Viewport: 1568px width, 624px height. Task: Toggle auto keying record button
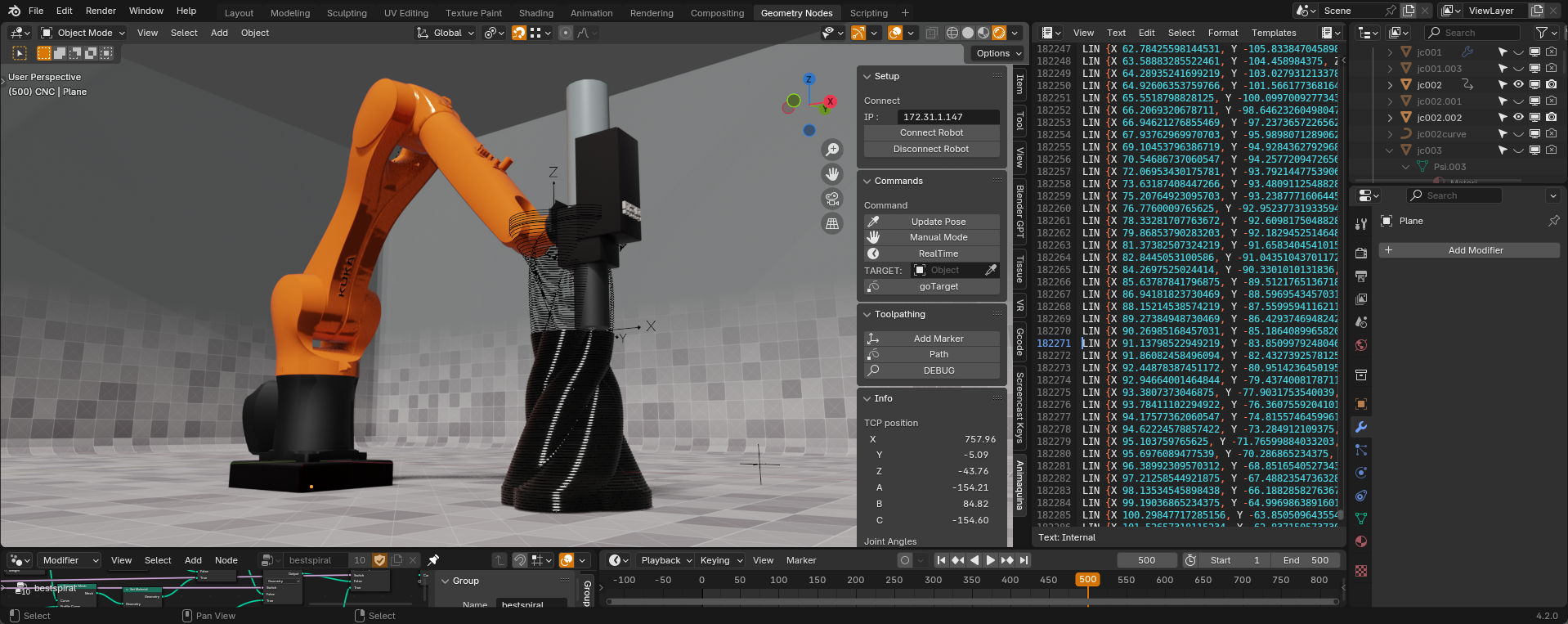click(904, 560)
